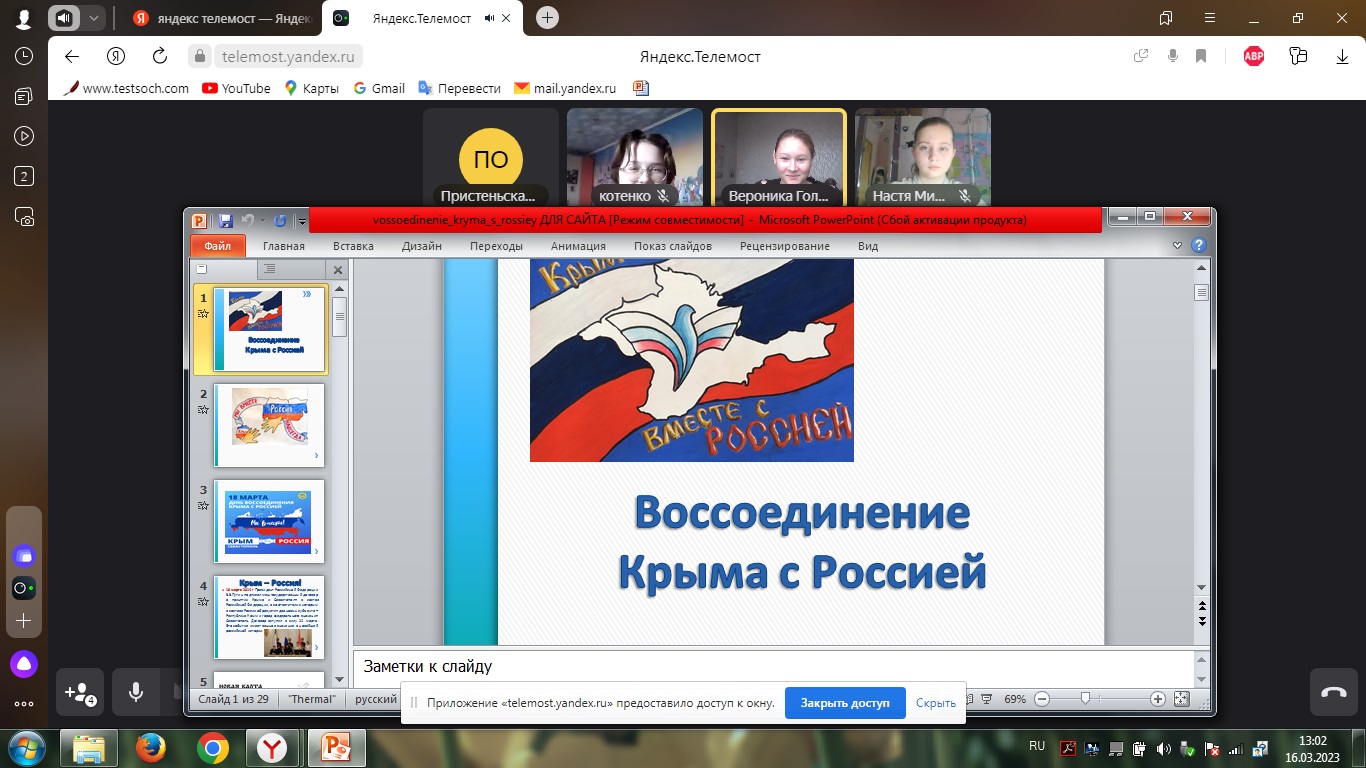Zoom in with plus button in PowerPoint
1366x768 pixels.
pos(1158,699)
